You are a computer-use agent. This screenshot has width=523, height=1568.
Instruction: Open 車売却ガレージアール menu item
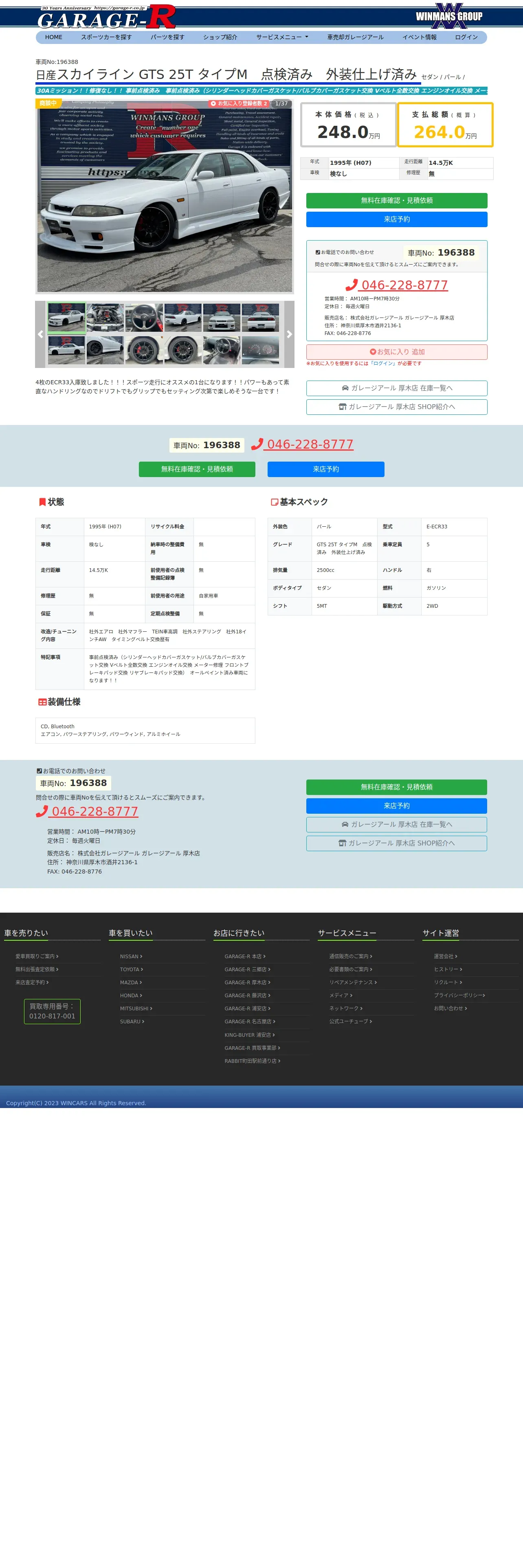click(355, 37)
